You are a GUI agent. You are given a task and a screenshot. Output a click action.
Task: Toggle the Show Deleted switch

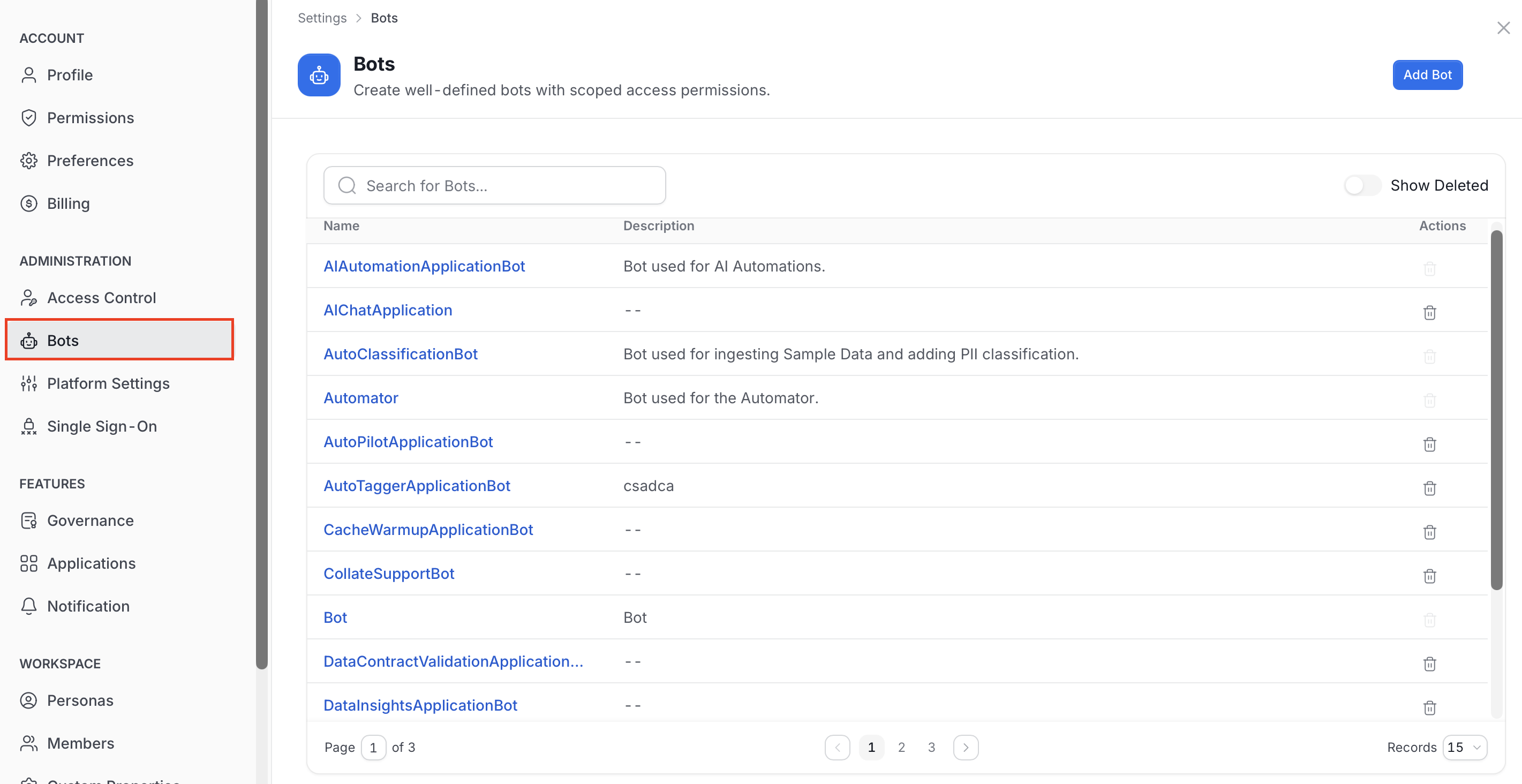tap(1362, 185)
